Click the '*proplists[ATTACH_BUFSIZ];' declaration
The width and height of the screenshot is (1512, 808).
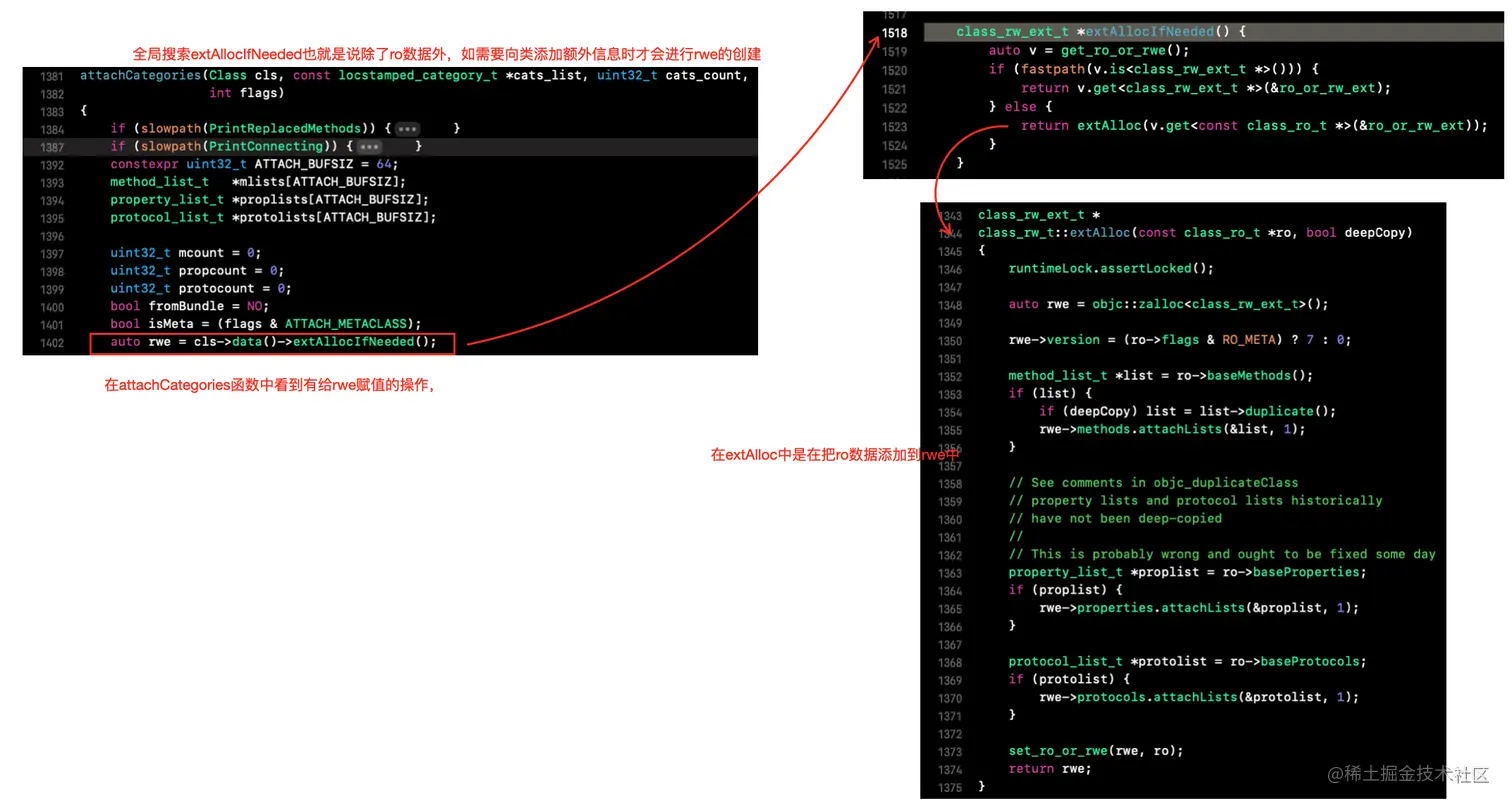330,200
